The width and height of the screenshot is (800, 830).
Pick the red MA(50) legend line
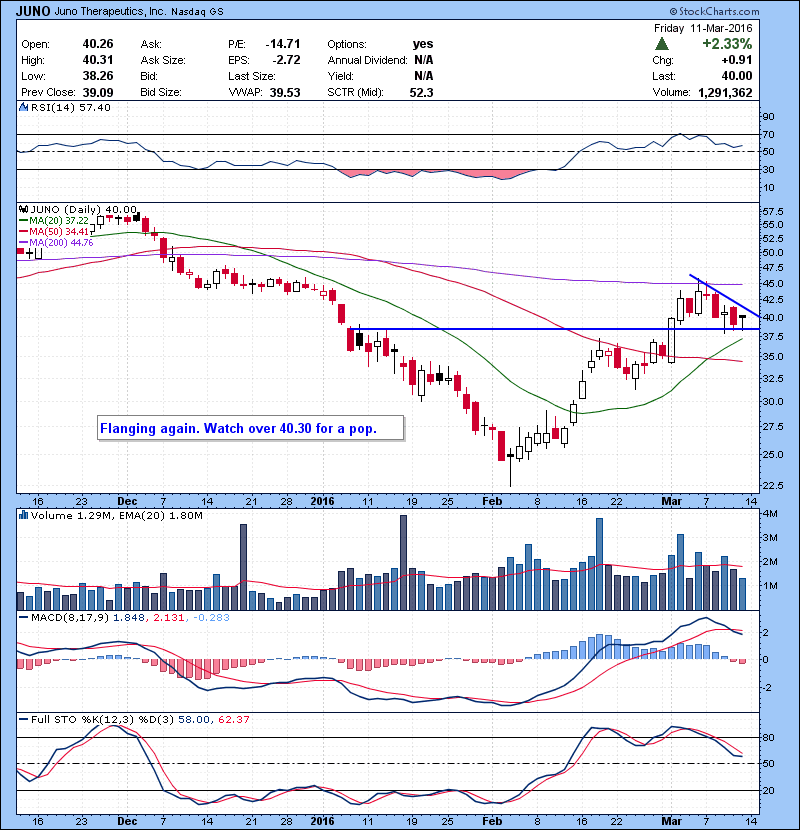(23, 232)
